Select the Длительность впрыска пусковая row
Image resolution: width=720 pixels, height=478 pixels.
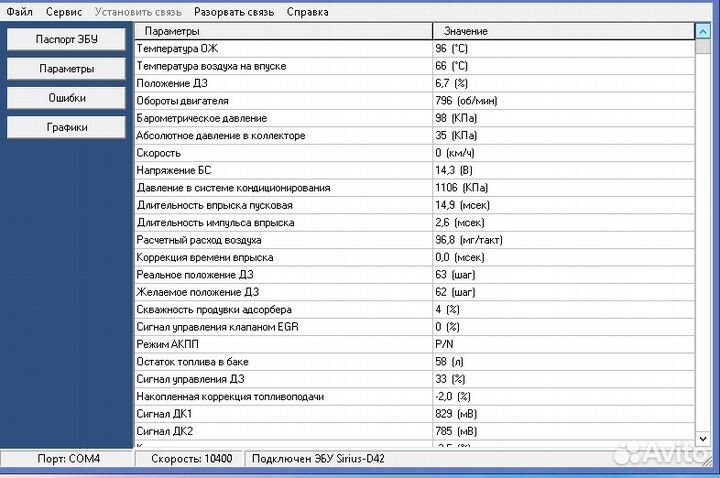(415, 205)
